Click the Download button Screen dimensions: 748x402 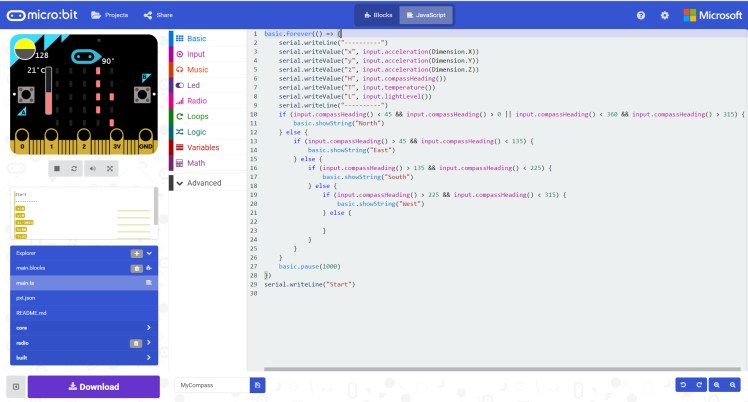click(x=94, y=387)
